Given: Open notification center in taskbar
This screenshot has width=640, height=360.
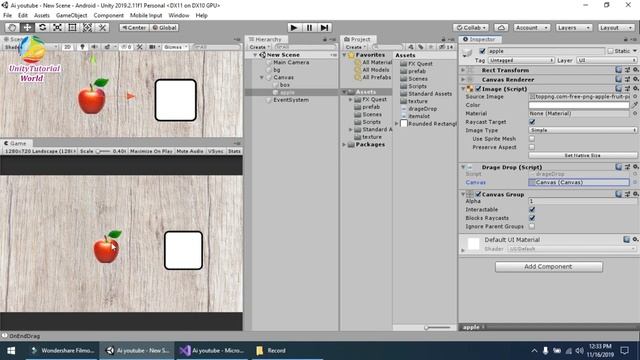Looking at the screenshot, I should 624,351.
